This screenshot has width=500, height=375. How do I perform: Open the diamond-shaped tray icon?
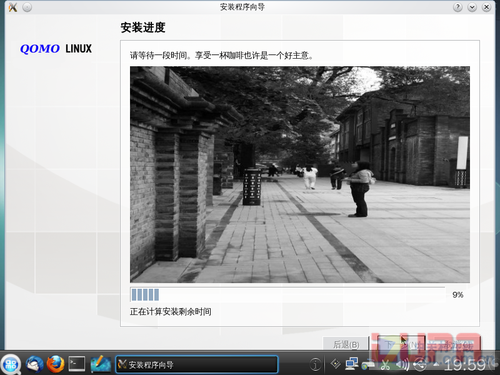(335, 364)
